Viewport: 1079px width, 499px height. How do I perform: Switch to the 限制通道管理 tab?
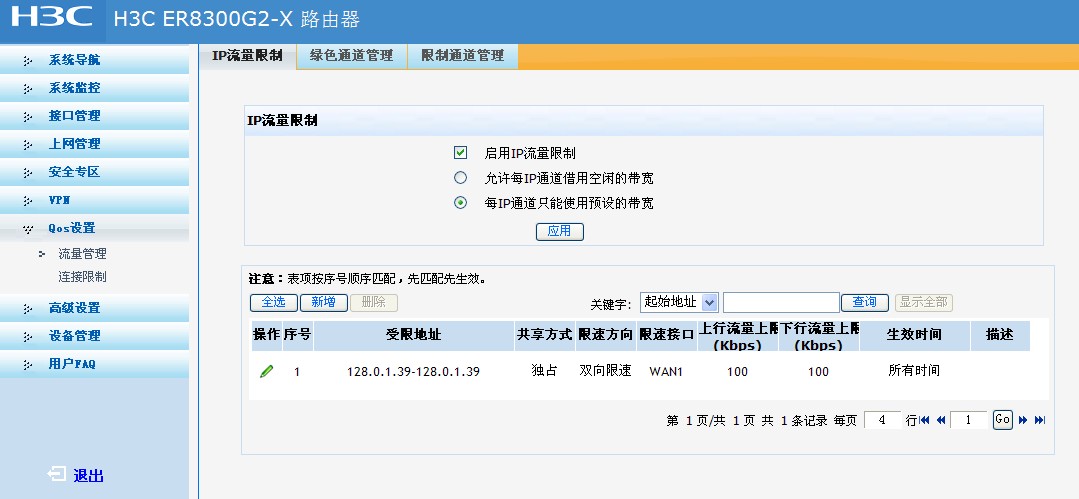(x=462, y=56)
